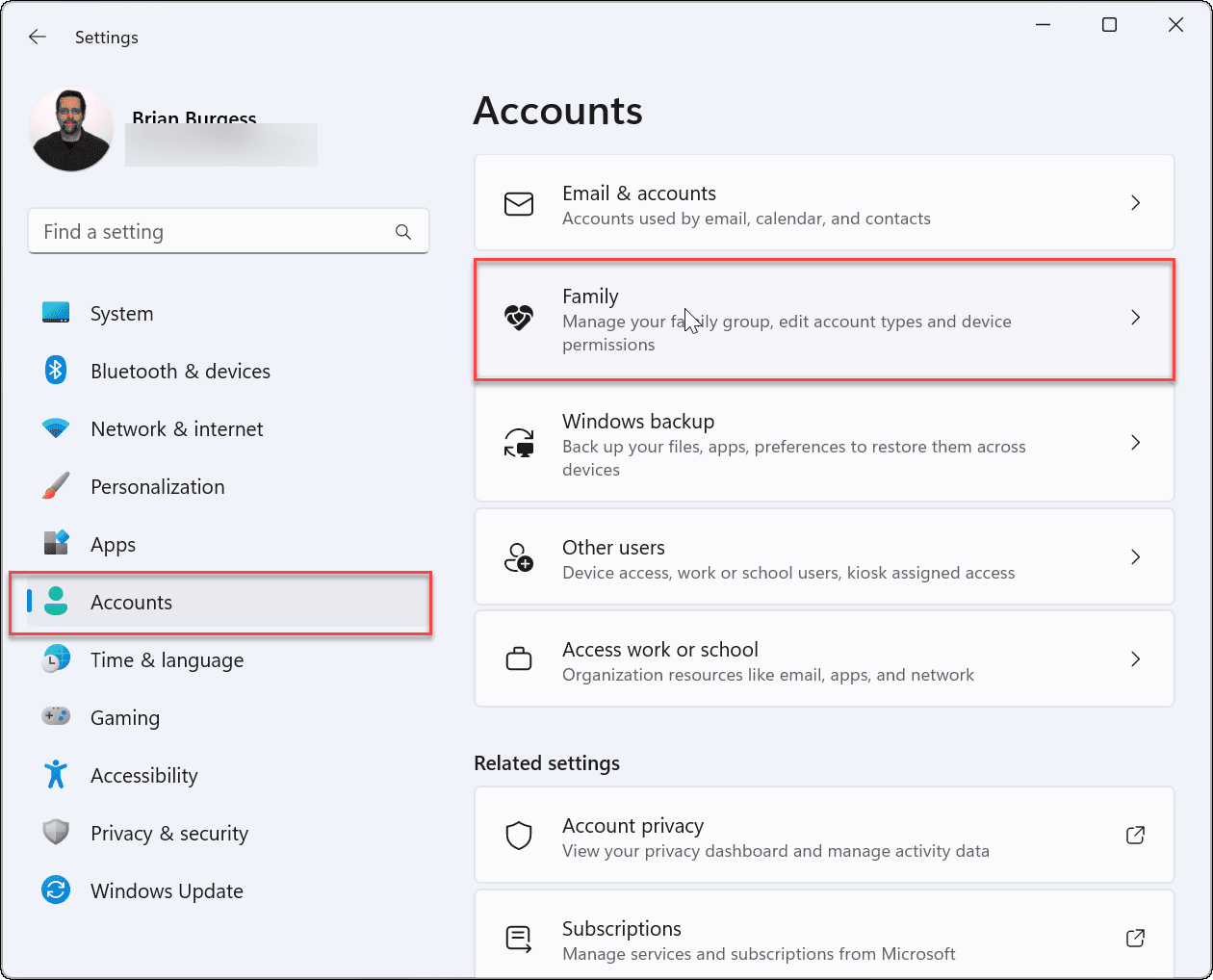Expand the Other users chevron
The image size is (1213, 980).
tap(1135, 556)
